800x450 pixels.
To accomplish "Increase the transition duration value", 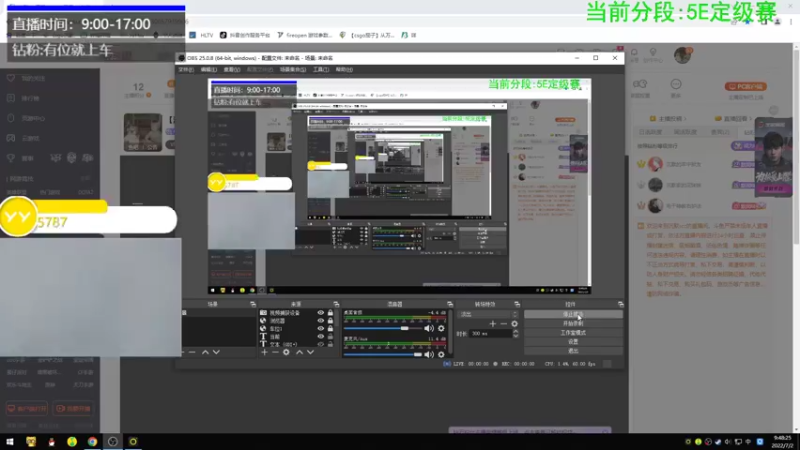I will (x=515, y=331).
